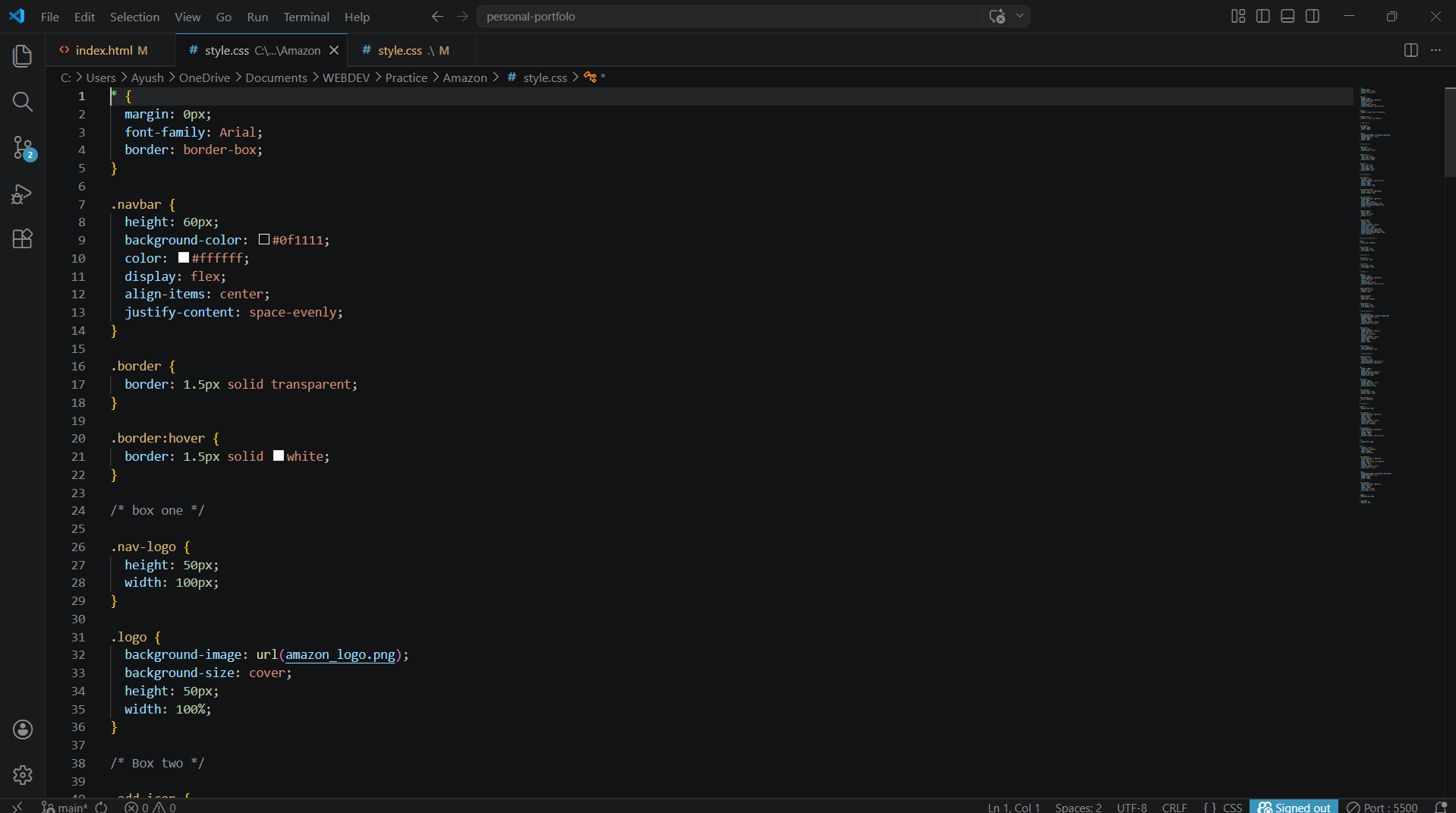Click the #ffffff color swatch on line 10
Viewport: 1456px width, 813px height.
pyautogui.click(x=184, y=258)
